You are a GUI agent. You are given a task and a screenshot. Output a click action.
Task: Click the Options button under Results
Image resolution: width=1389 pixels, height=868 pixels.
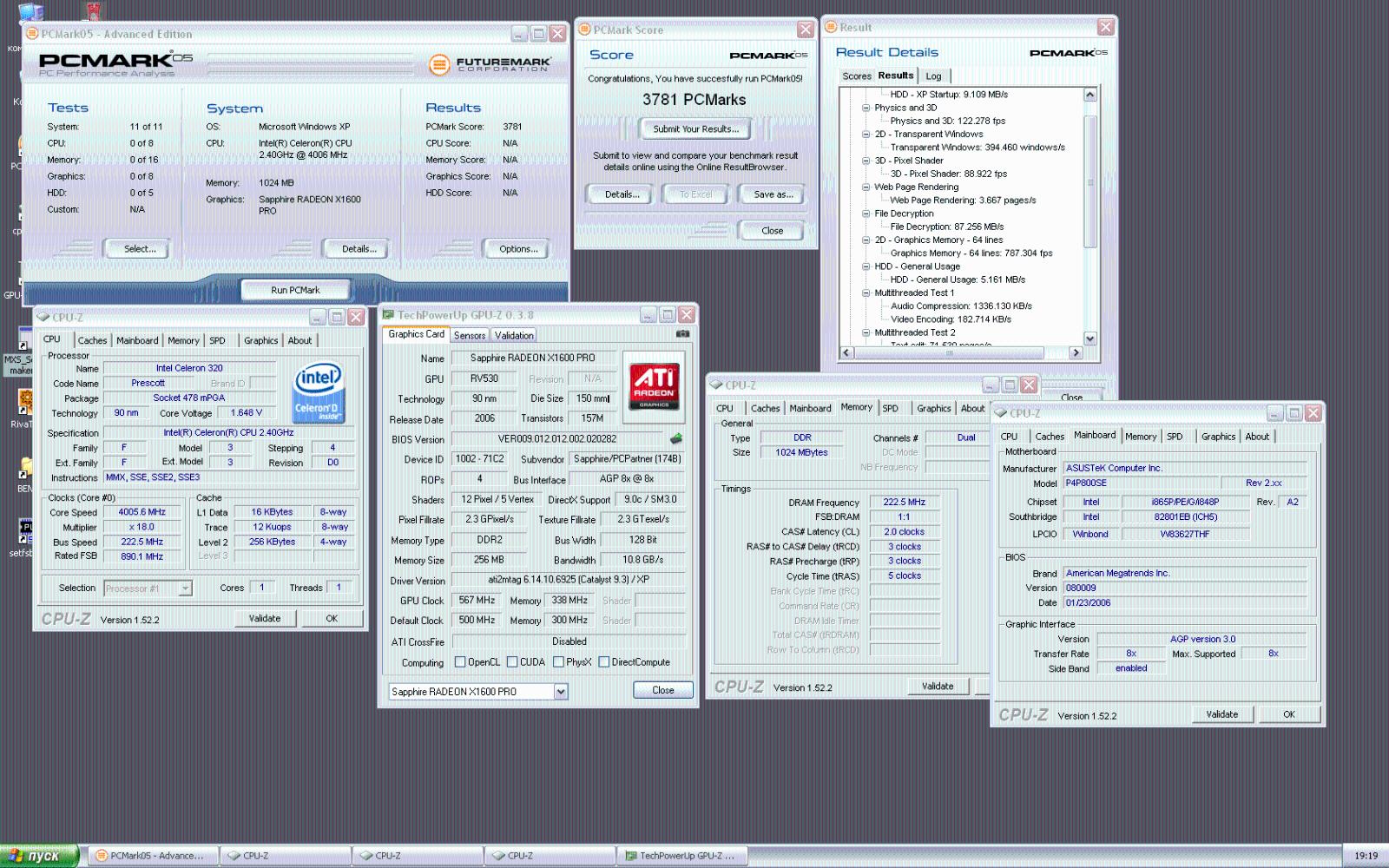(518, 249)
